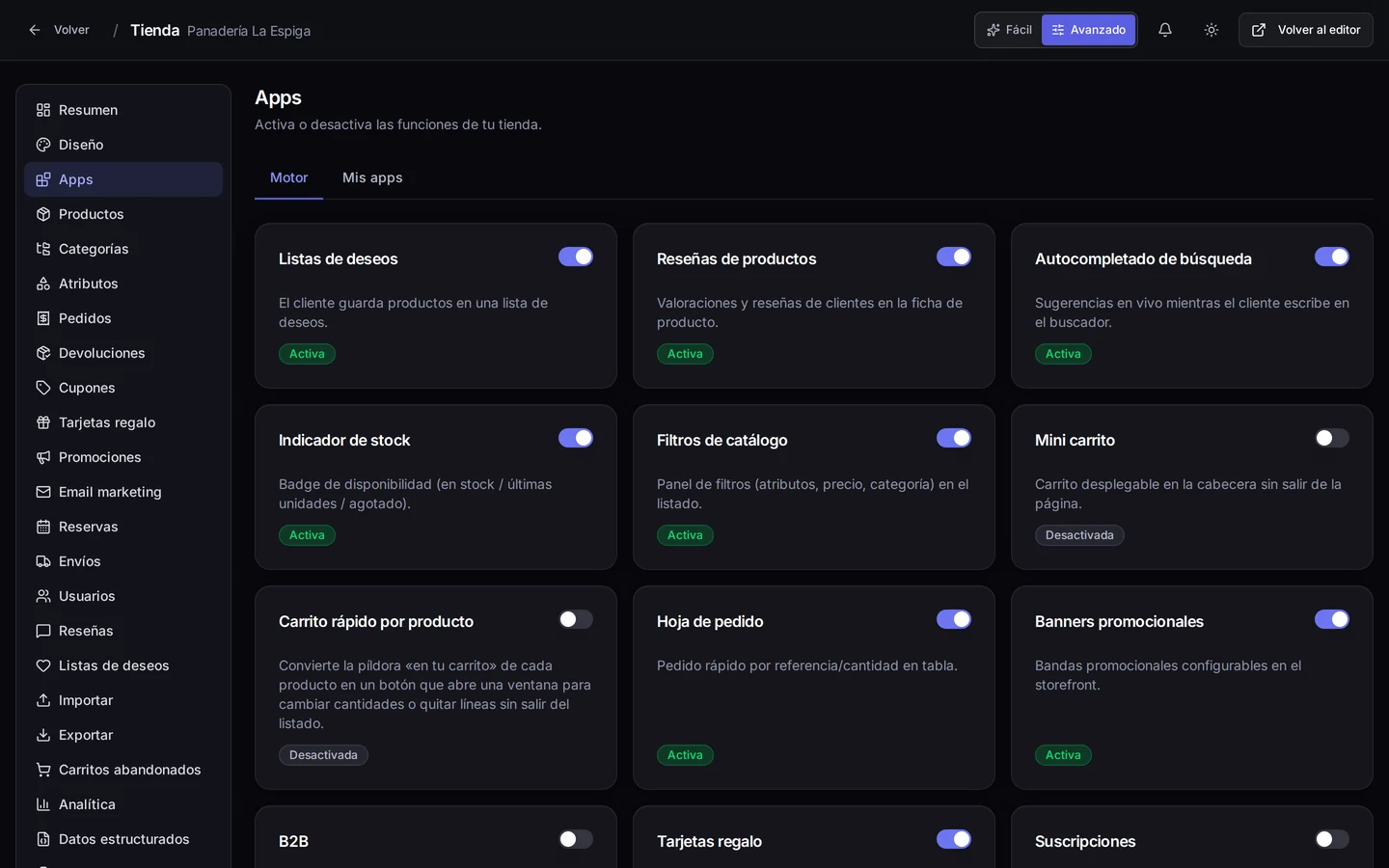1389x868 pixels.
Task: Click the Volver al editor button
Action: tap(1306, 30)
